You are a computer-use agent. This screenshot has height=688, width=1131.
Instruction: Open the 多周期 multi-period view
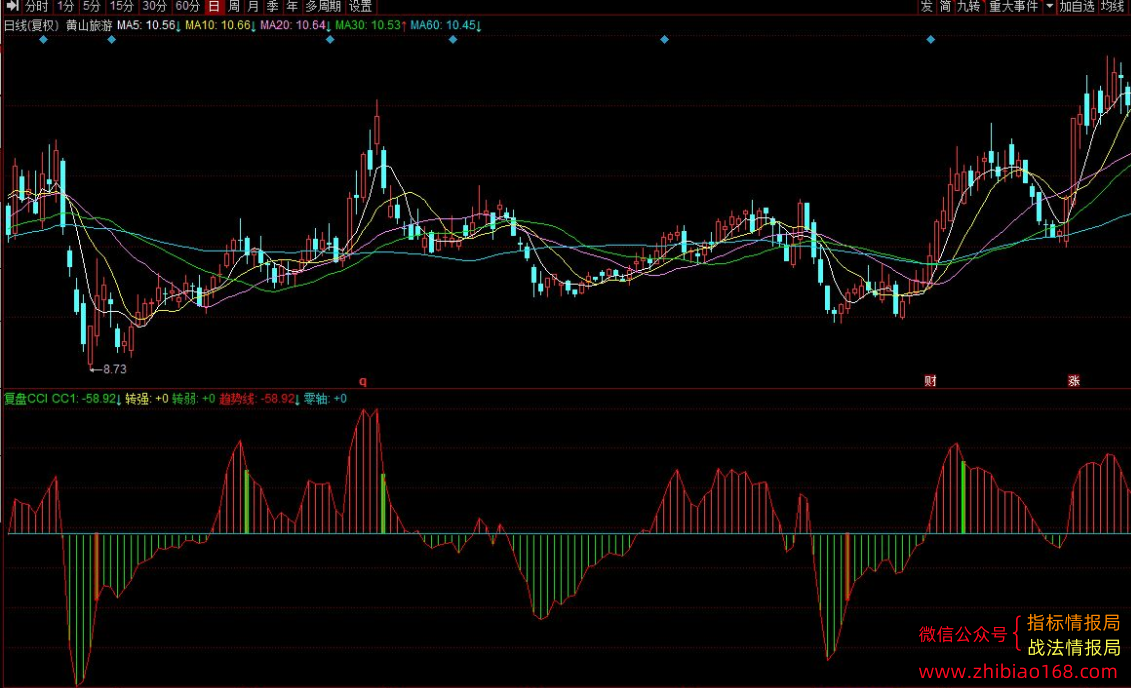pyautogui.click(x=322, y=6)
